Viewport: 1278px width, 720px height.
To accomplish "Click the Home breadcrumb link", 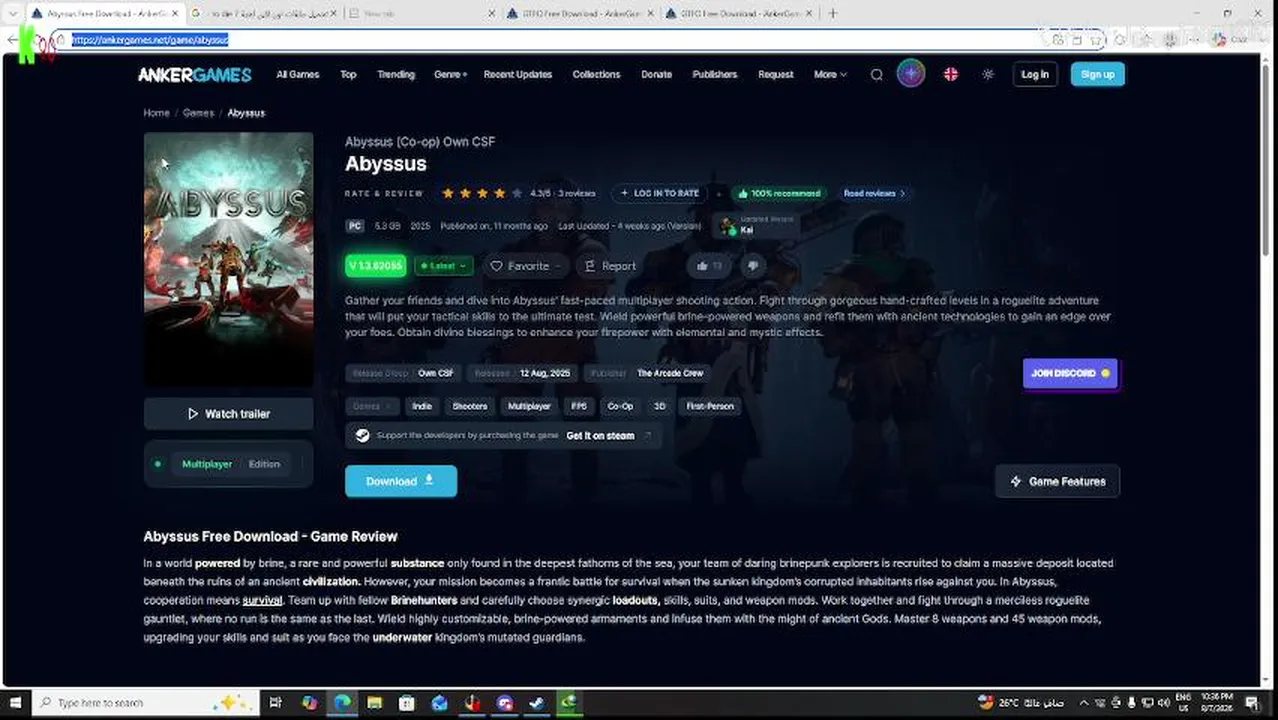I will [x=156, y=113].
